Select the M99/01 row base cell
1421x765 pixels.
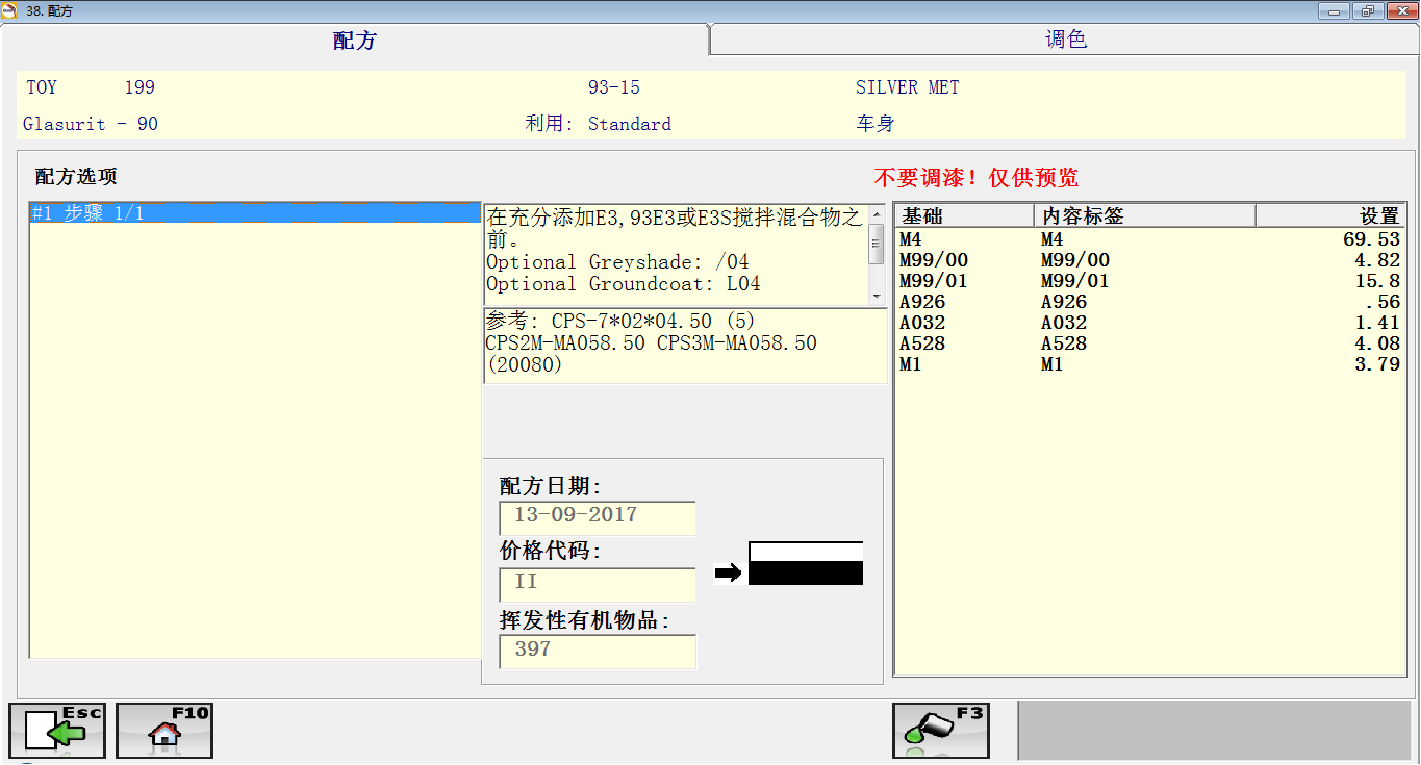pos(934,281)
